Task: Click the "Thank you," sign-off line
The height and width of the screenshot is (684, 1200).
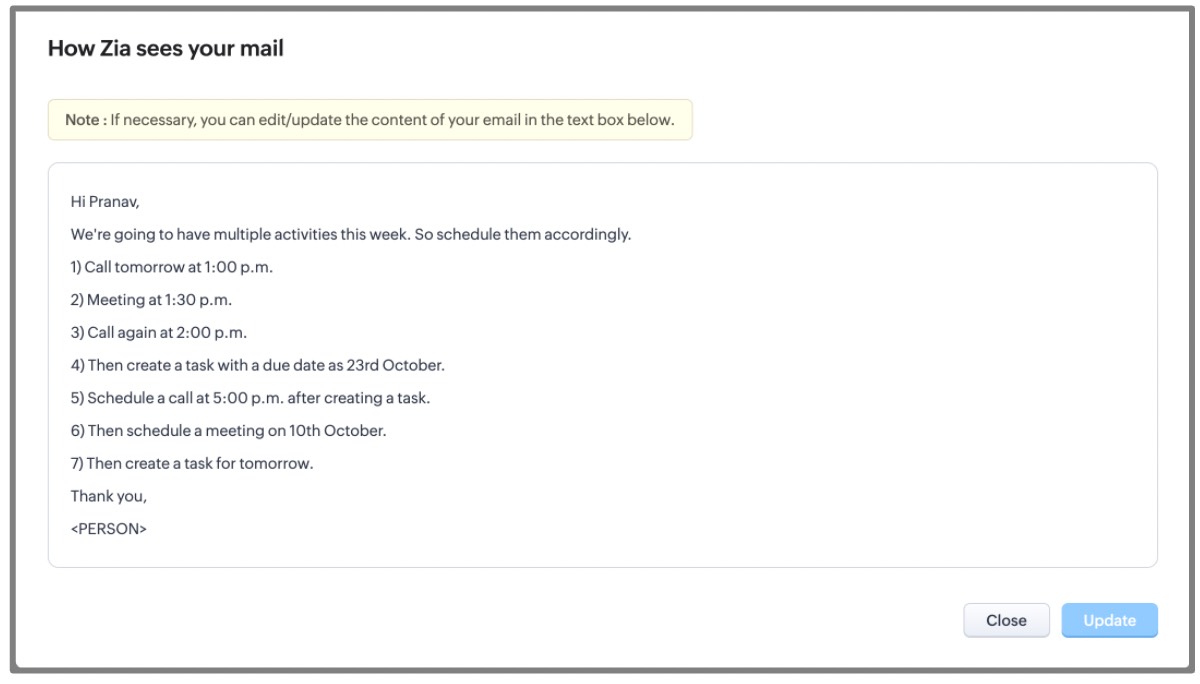Action: tap(109, 496)
